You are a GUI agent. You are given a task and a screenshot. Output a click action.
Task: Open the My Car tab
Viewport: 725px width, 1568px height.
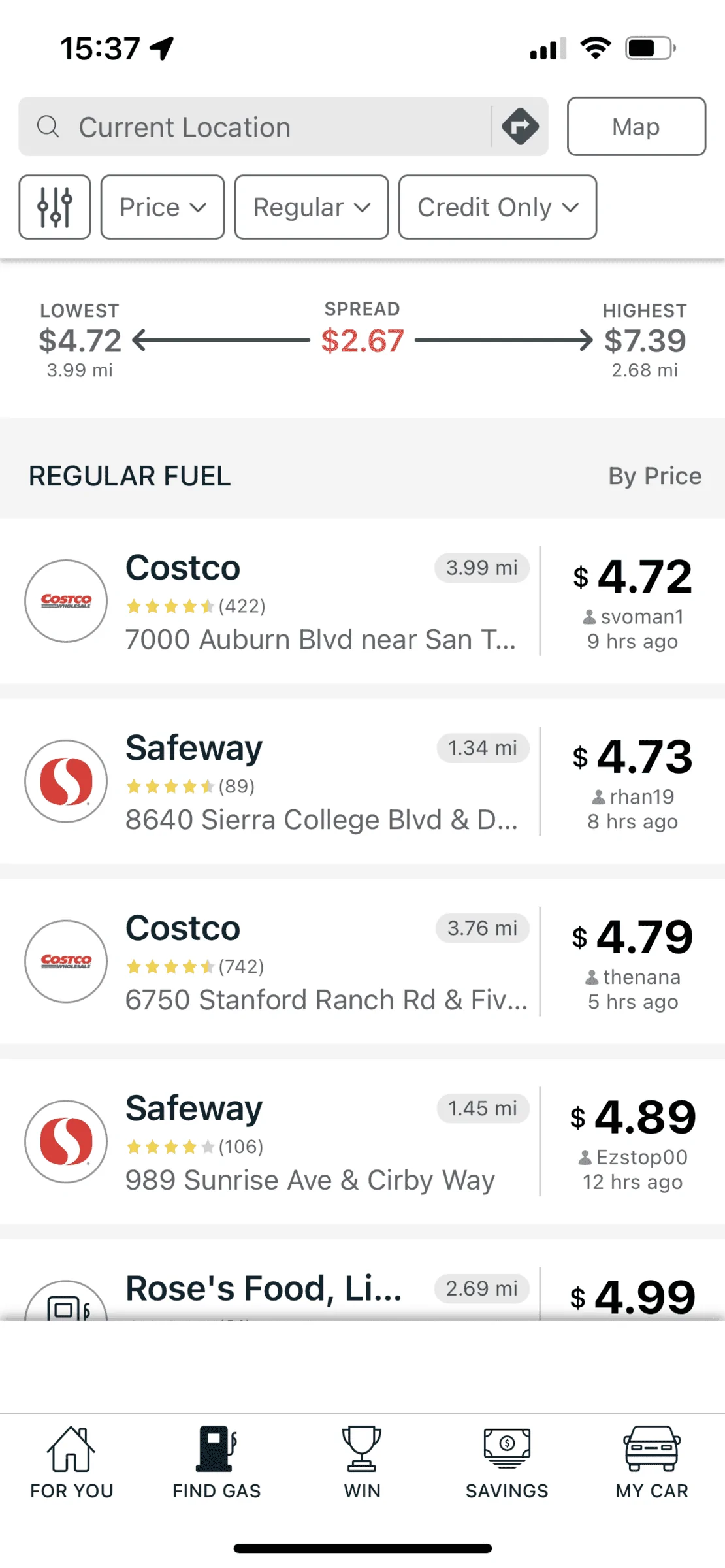tap(652, 1462)
